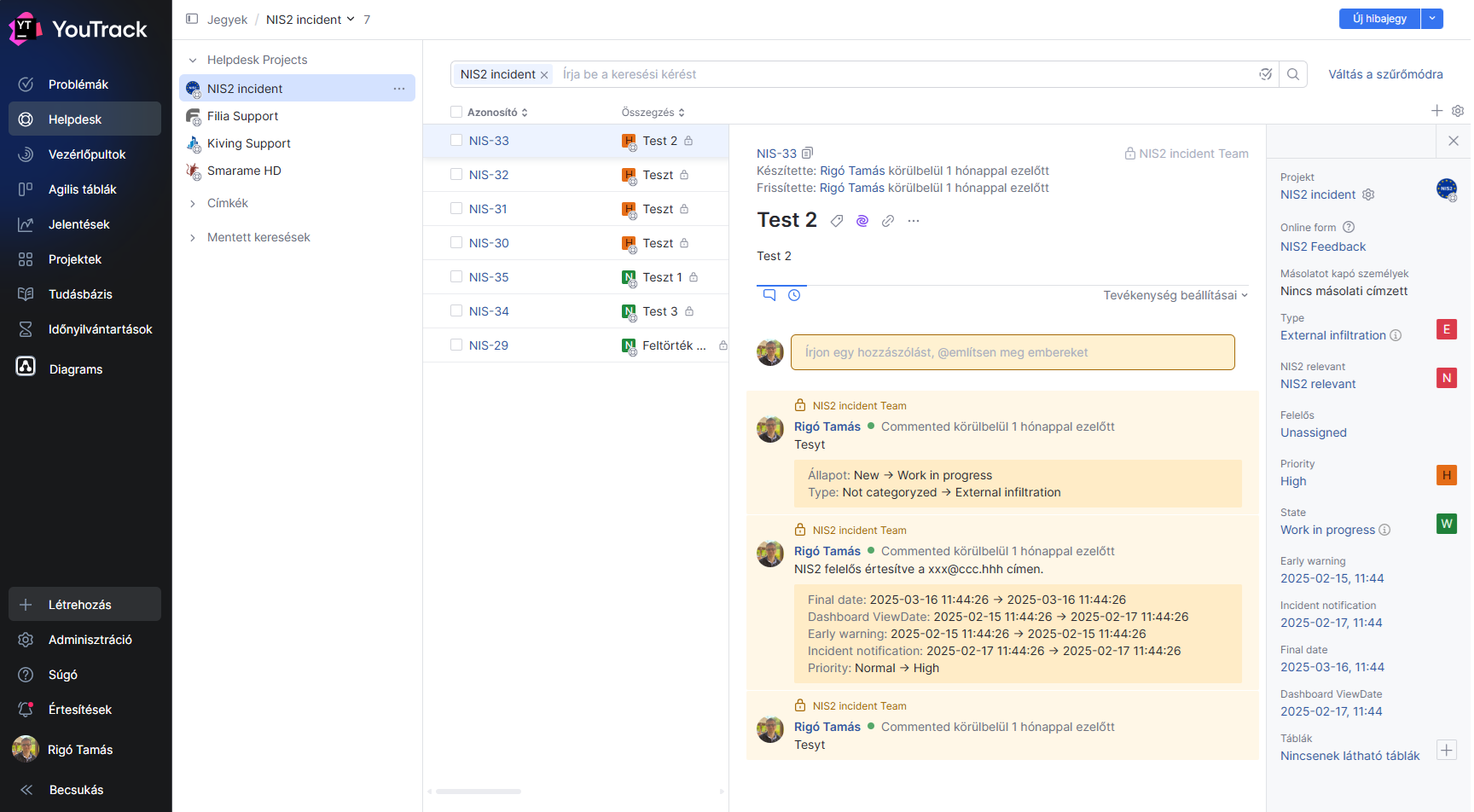The image size is (1474, 812).
Task: Open Agilis táblák from the main menu
Action: click(82, 189)
